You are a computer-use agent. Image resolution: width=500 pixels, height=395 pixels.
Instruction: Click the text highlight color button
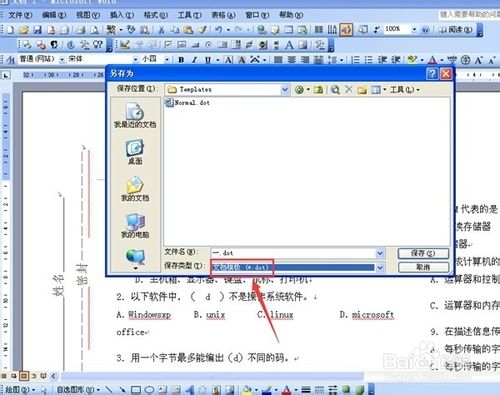(412, 60)
